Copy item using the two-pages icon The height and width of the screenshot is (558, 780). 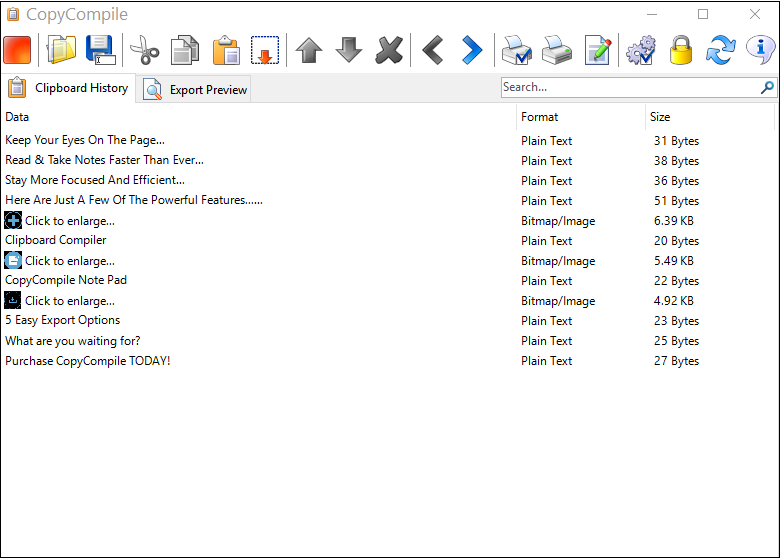185,50
